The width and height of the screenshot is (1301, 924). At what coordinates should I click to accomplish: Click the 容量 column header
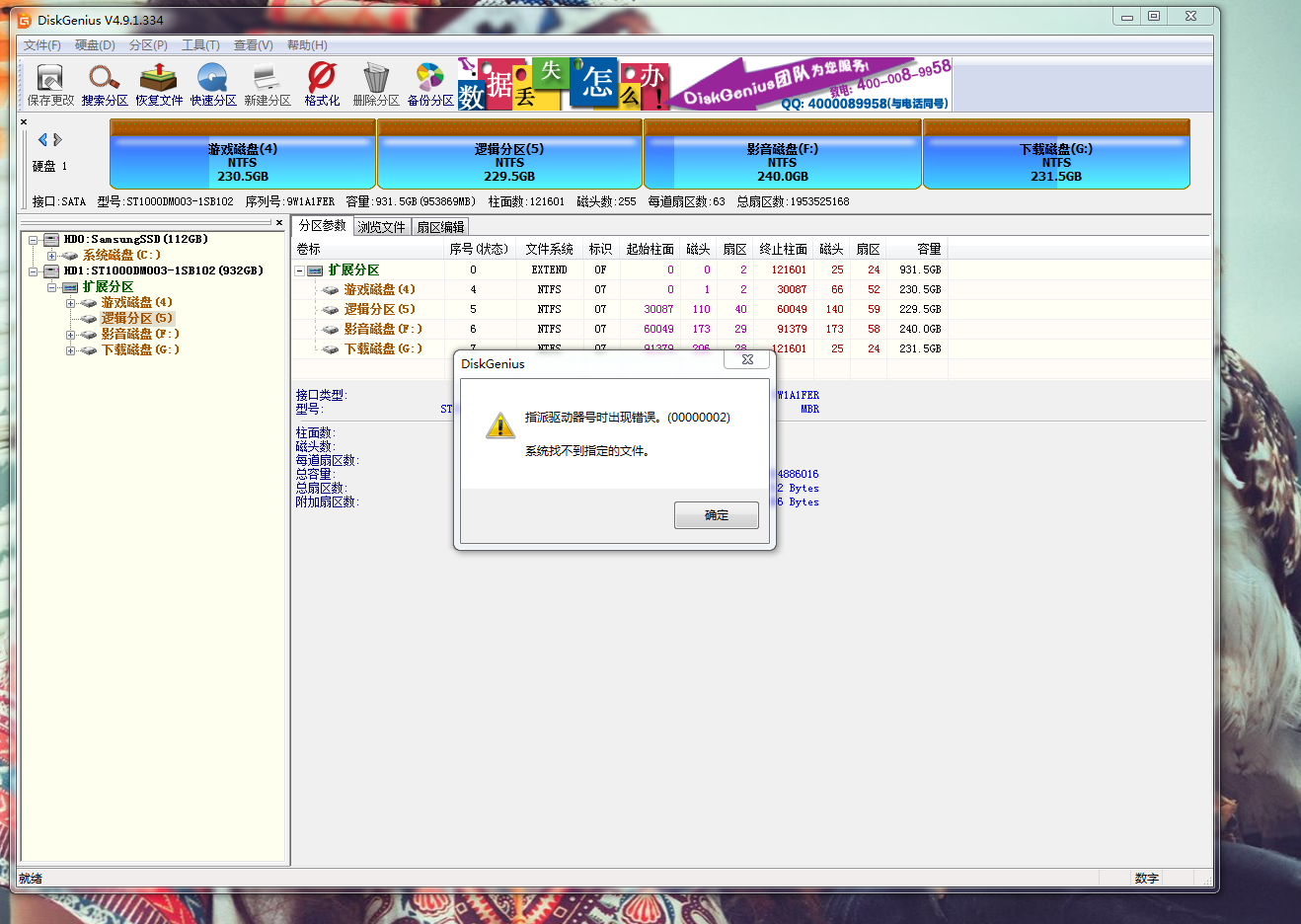915,249
